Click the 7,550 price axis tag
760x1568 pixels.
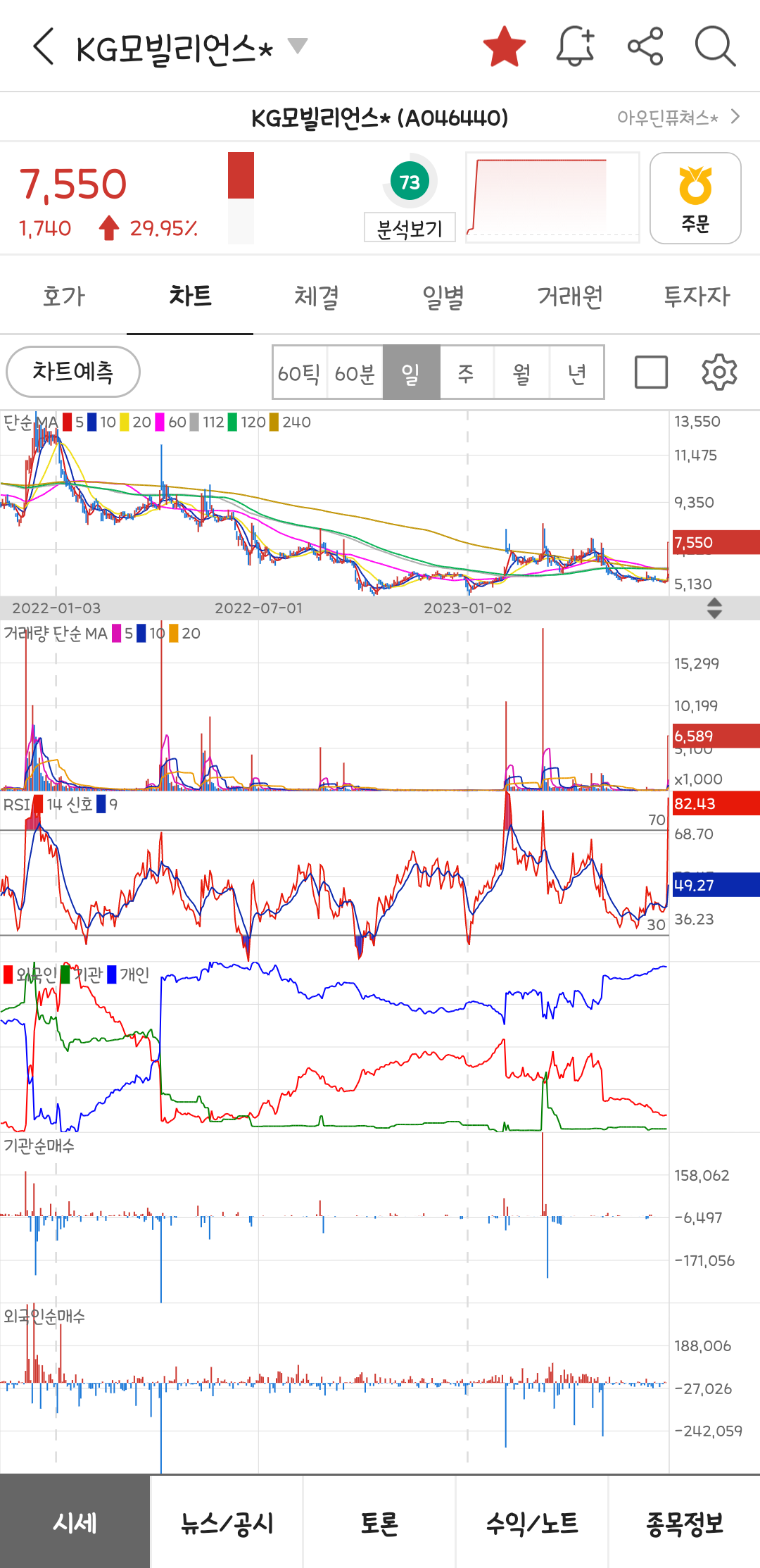[x=716, y=542]
